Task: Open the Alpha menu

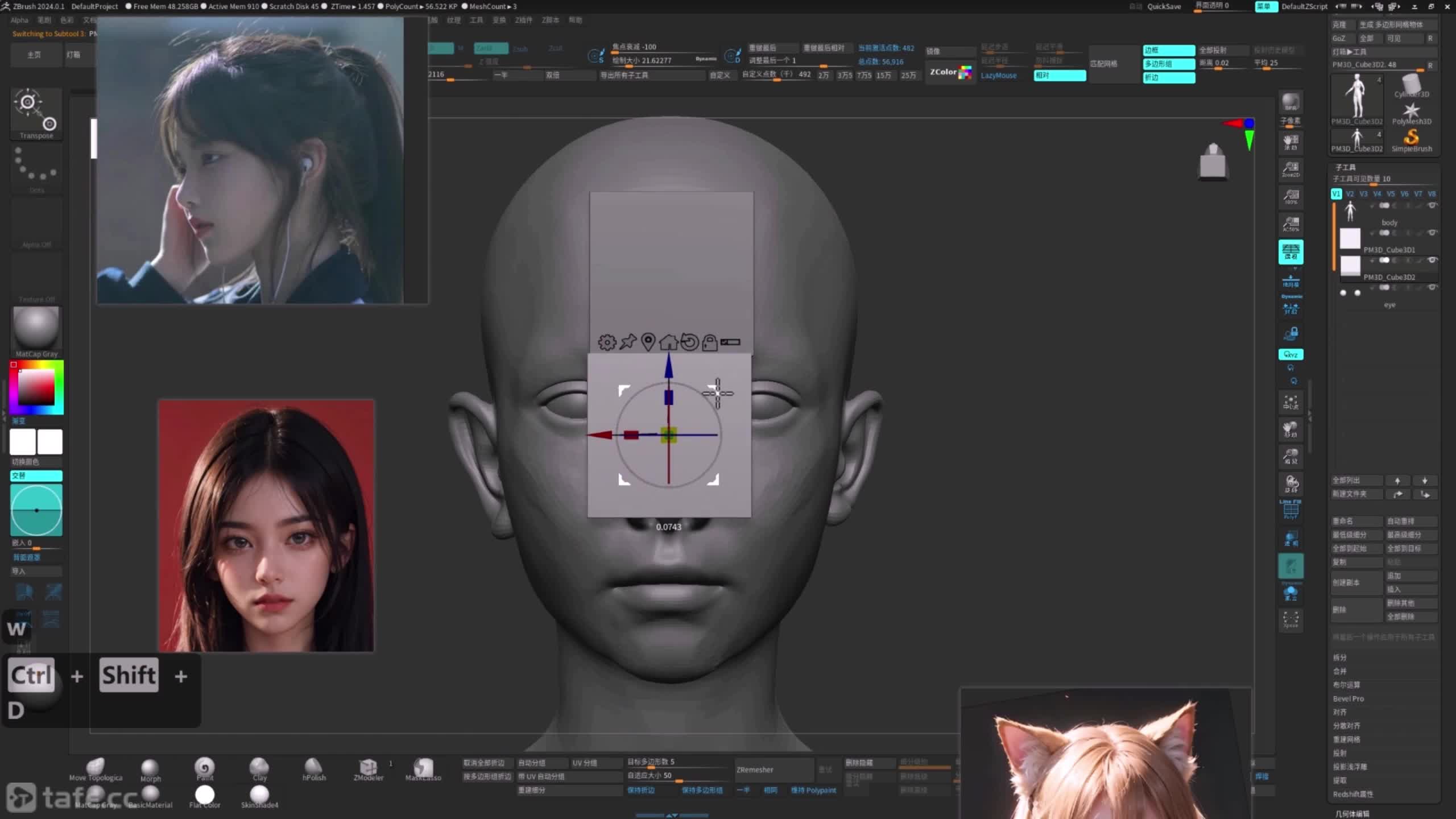Action: [x=19, y=20]
